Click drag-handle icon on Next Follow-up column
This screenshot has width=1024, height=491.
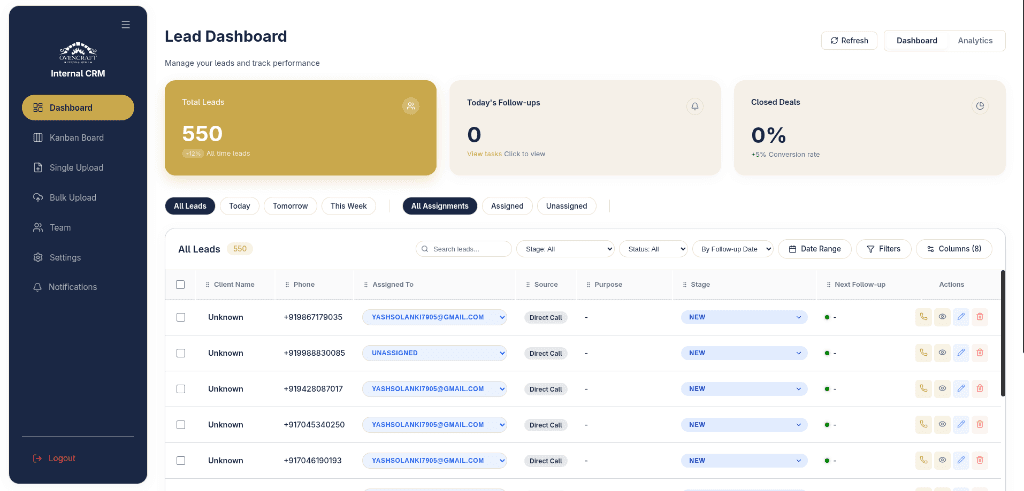[828, 285]
